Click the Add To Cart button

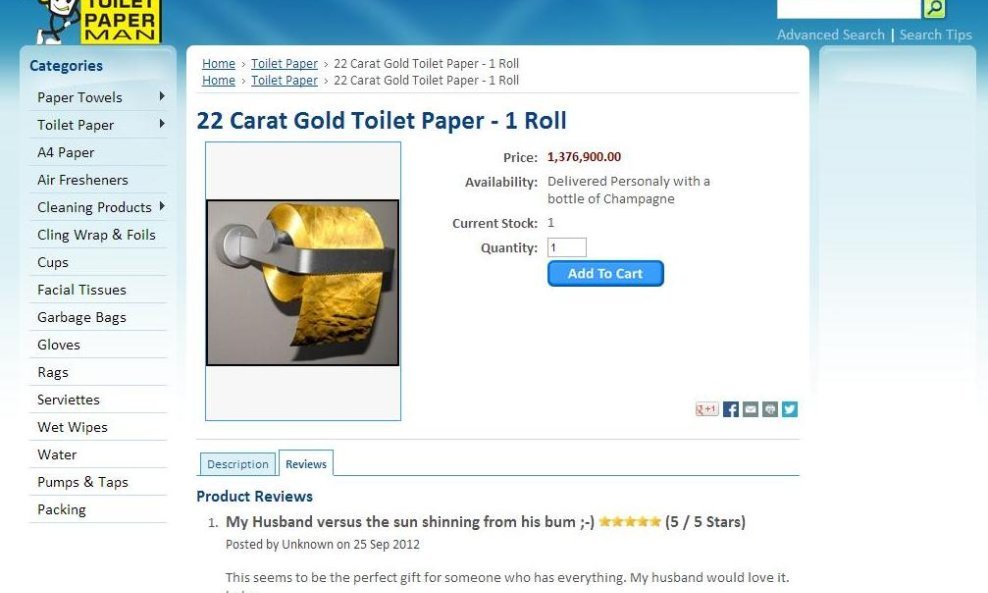tap(605, 273)
